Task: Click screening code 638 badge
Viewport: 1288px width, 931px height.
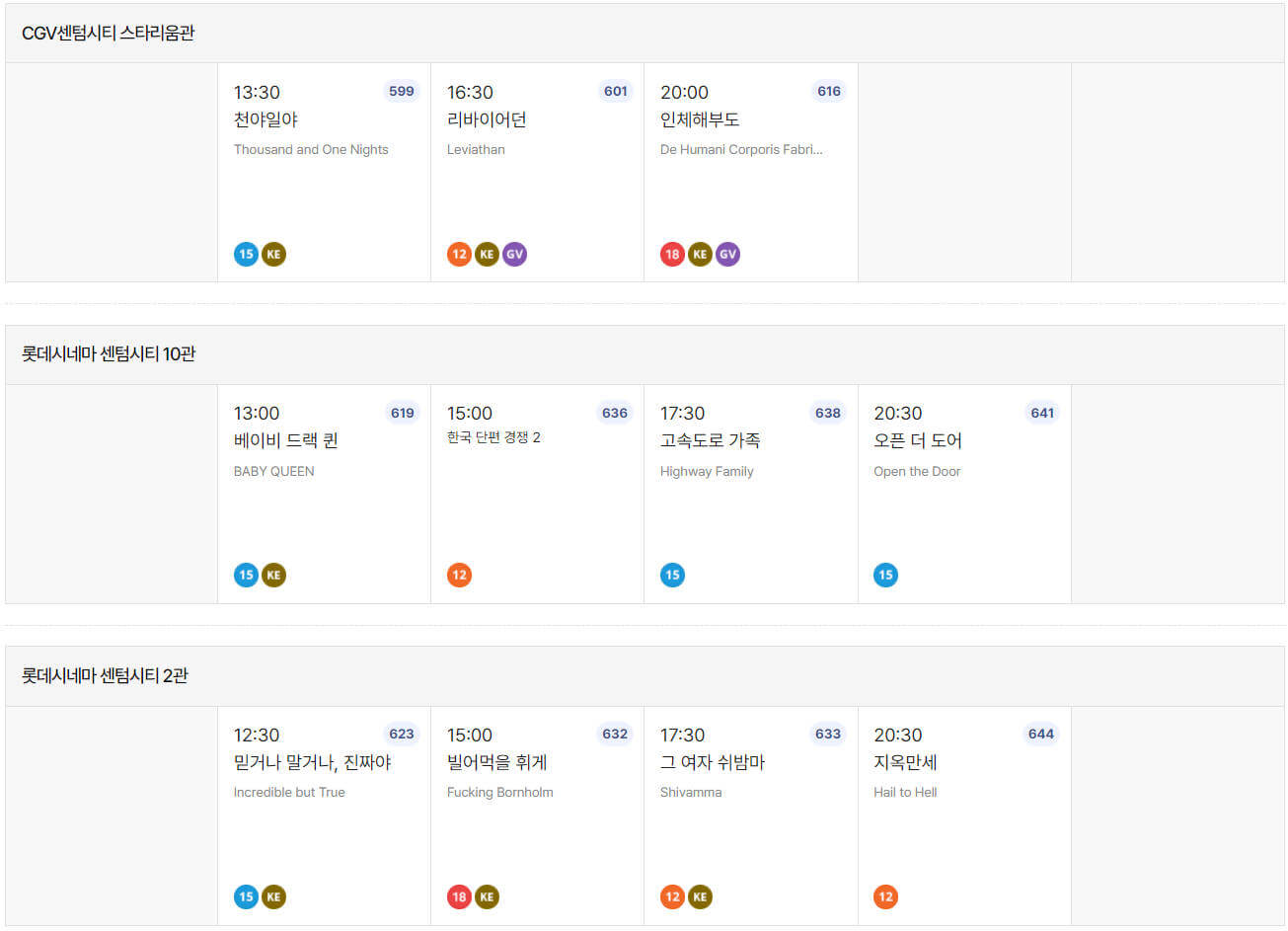Action: point(828,413)
